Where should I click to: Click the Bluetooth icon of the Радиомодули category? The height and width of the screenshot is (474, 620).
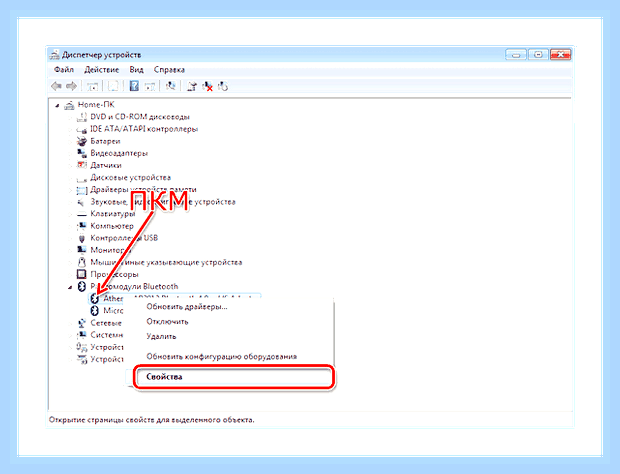click(82, 286)
